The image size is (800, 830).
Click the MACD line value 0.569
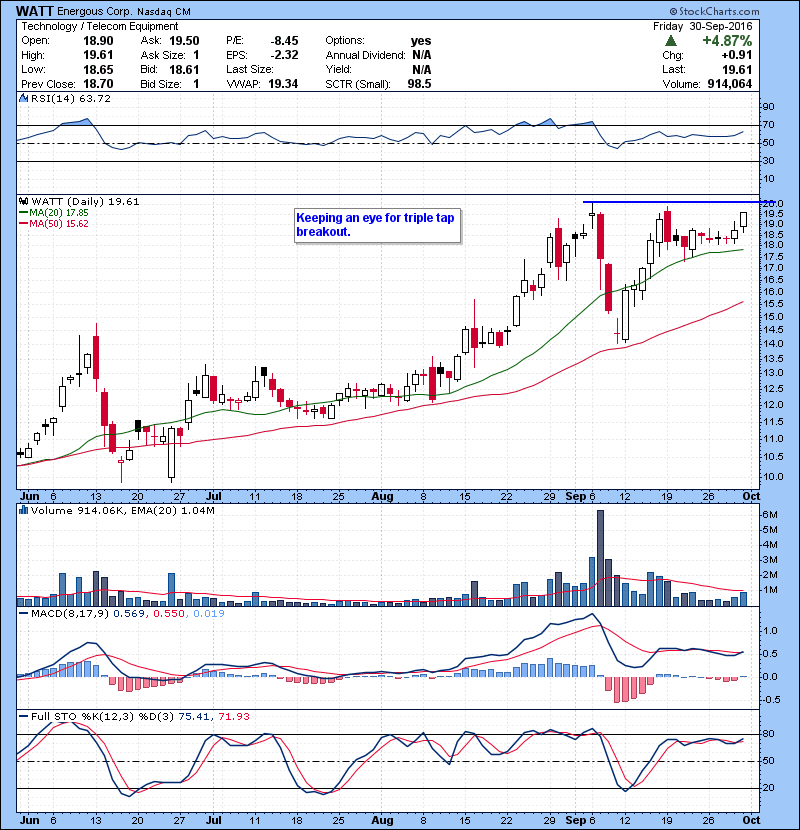point(129,614)
